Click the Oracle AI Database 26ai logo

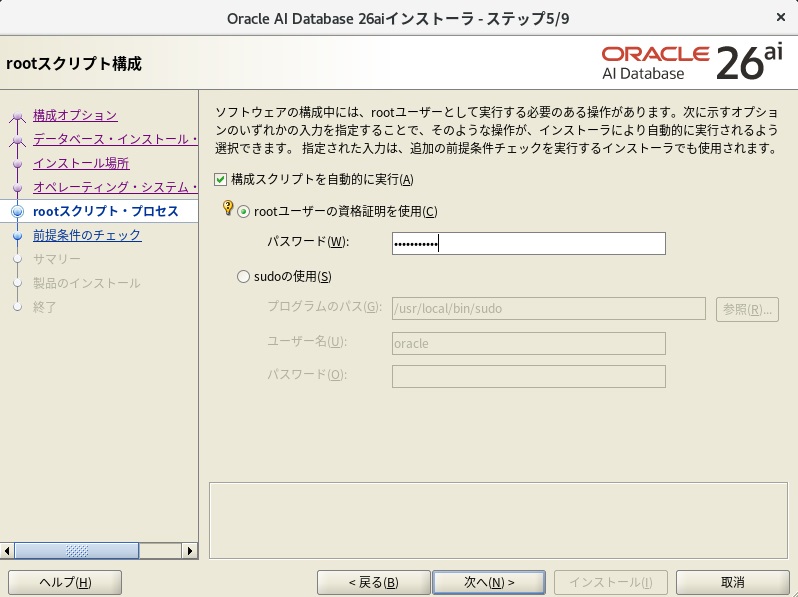[x=692, y=63]
